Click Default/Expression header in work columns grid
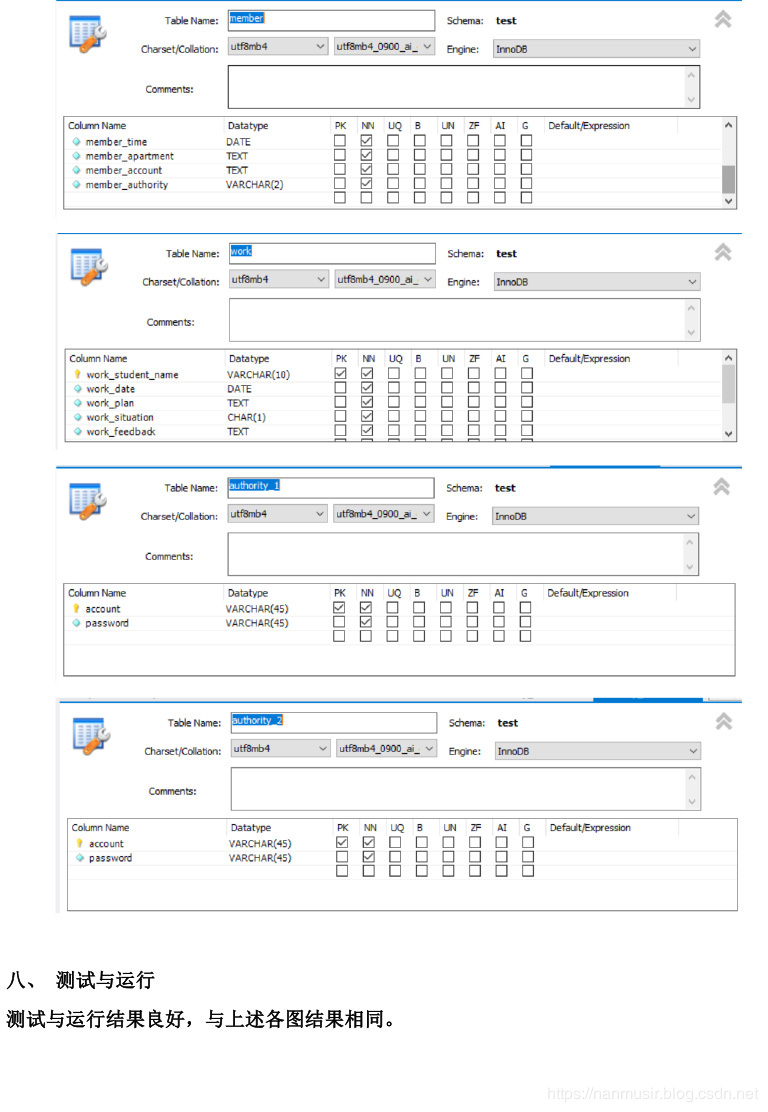This screenshot has height=1112, width=768. click(589, 358)
